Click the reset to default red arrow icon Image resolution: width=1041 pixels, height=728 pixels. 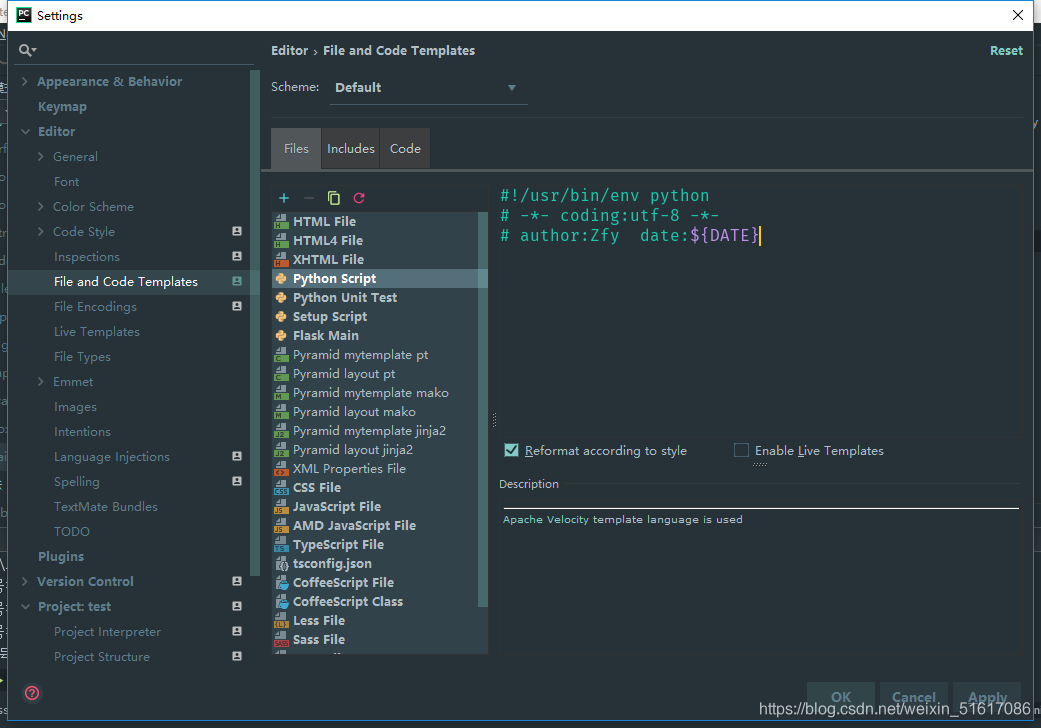pyautogui.click(x=359, y=198)
